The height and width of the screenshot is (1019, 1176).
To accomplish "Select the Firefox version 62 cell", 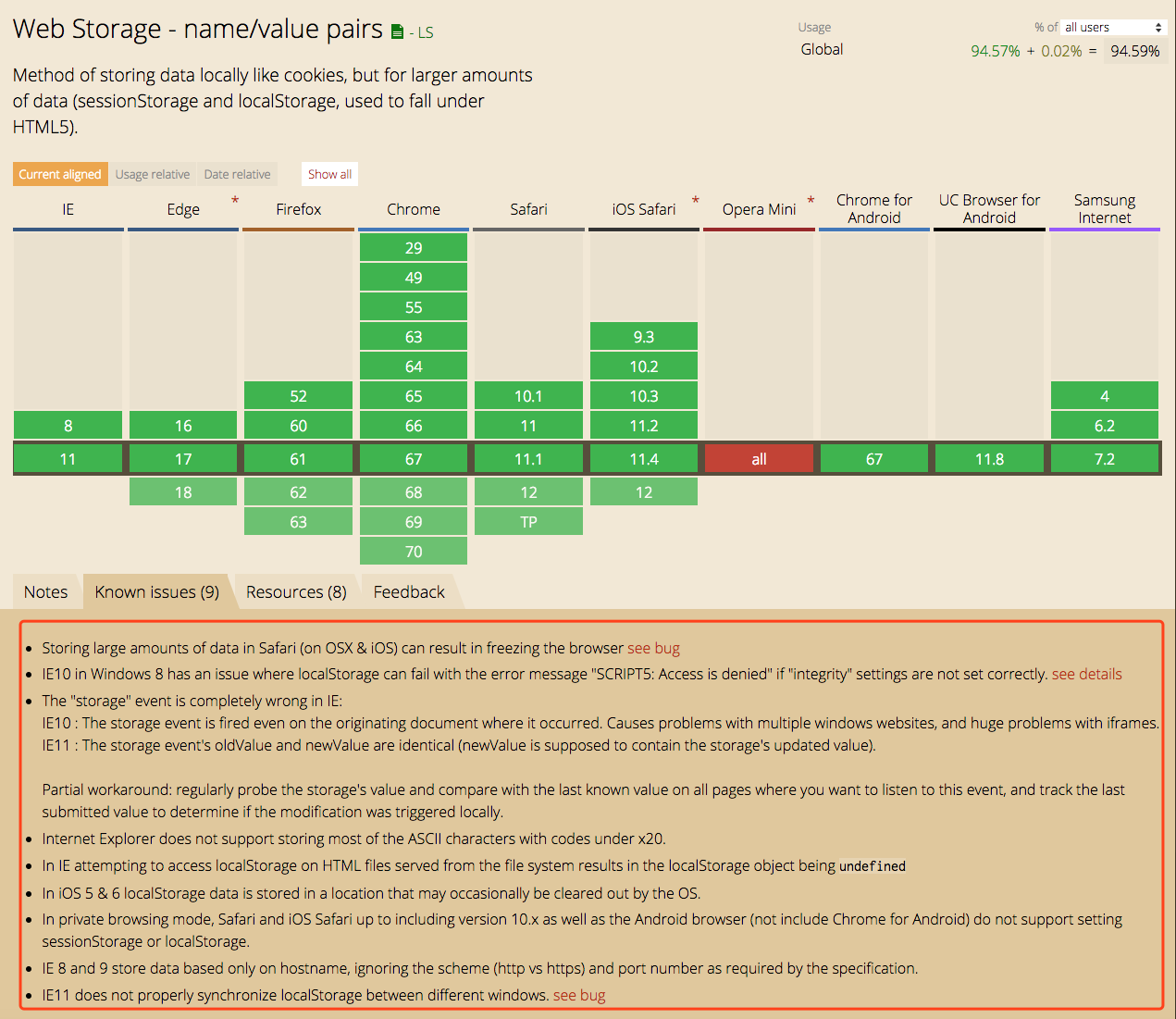I will (x=299, y=492).
